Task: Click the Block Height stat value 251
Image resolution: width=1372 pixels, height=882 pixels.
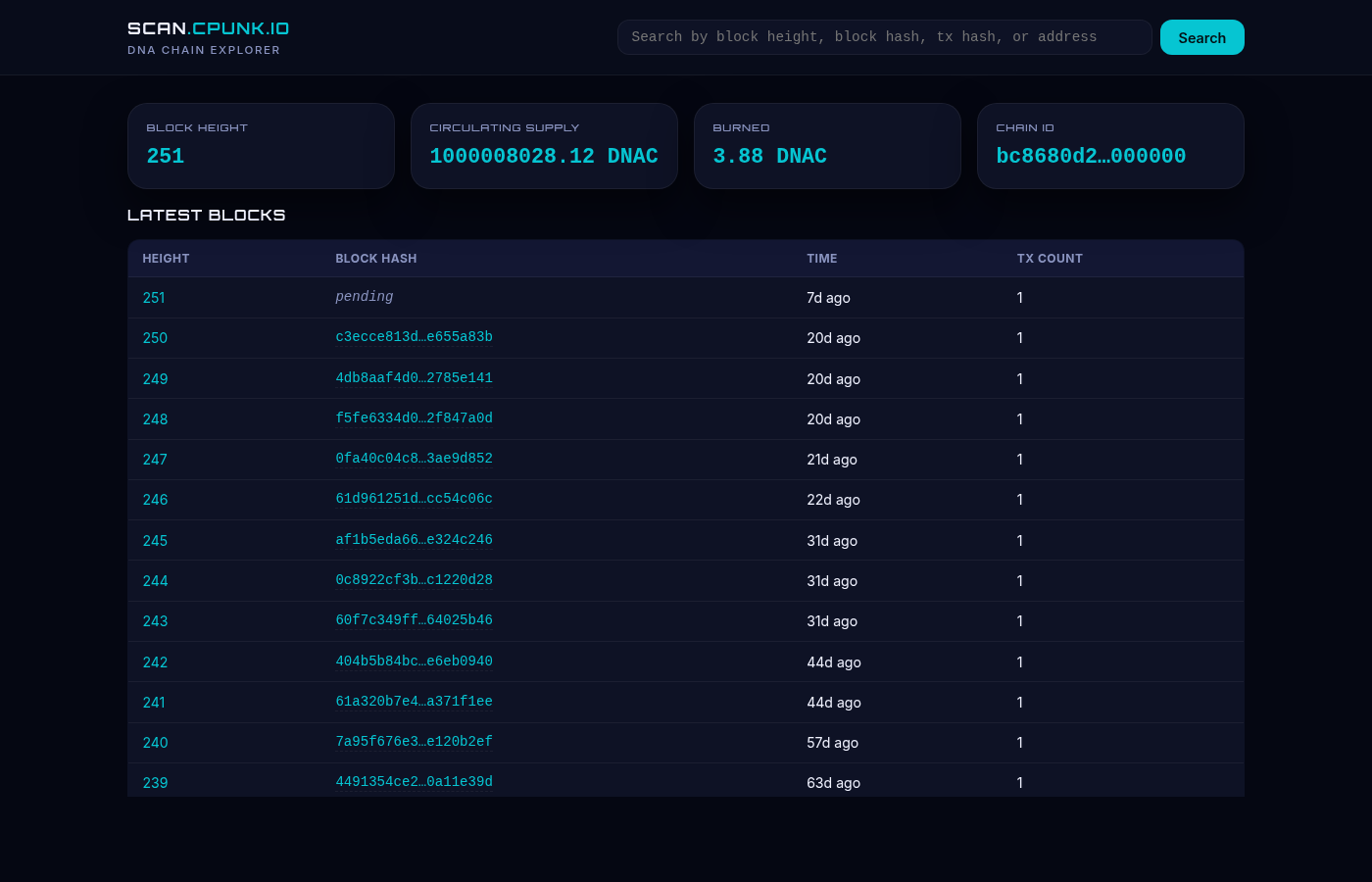Action: coord(166,156)
